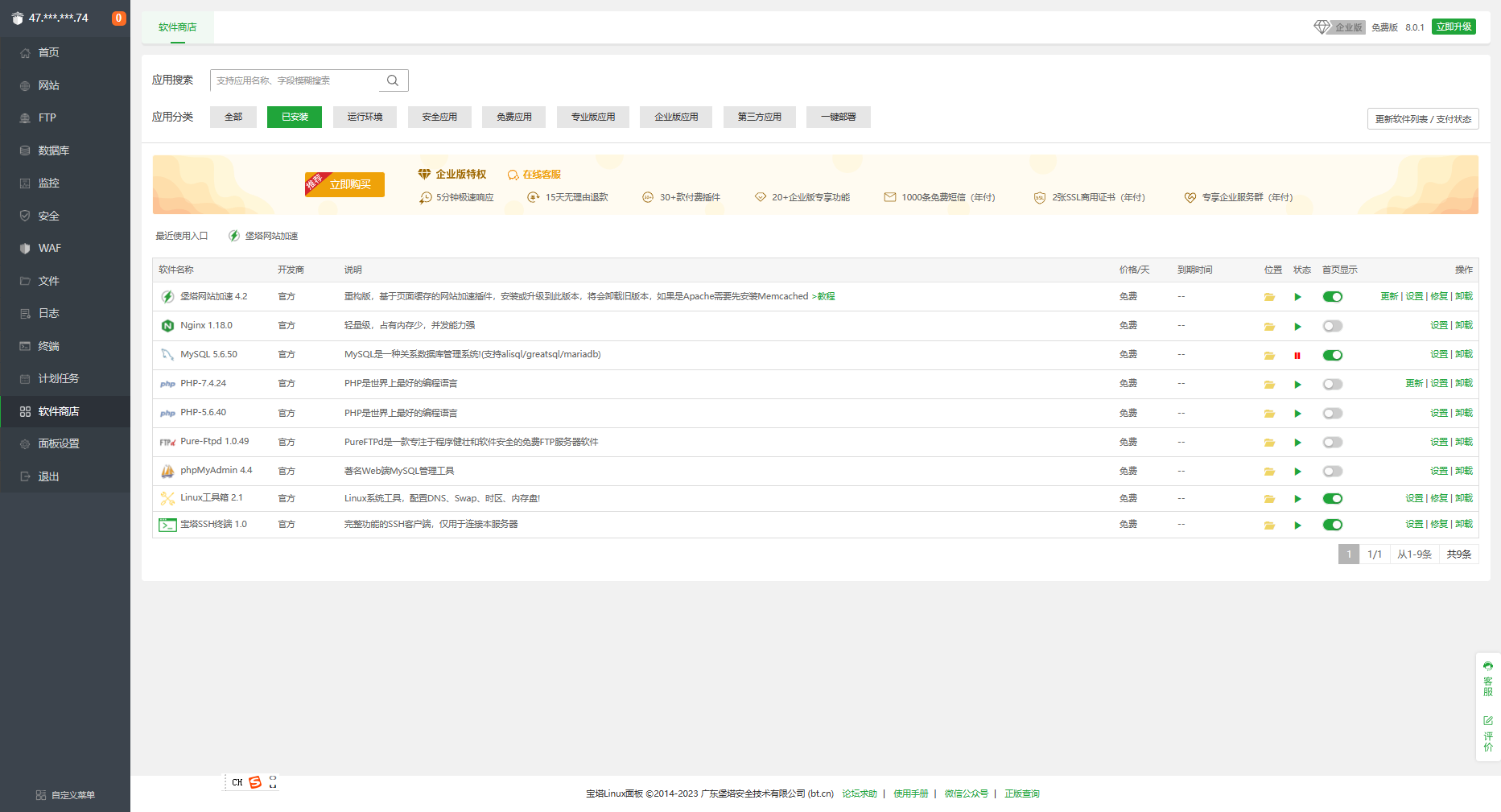Click the Nginx logo icon
The width and height of the screenshot is (1501, 812).
tap(167, 326)
